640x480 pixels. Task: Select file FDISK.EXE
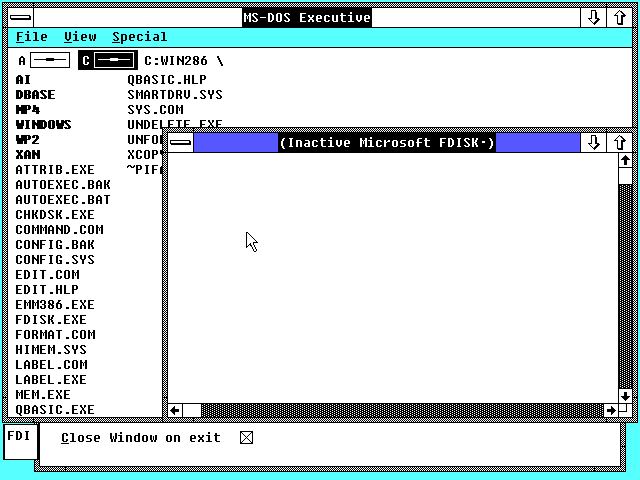pos(51,320)
